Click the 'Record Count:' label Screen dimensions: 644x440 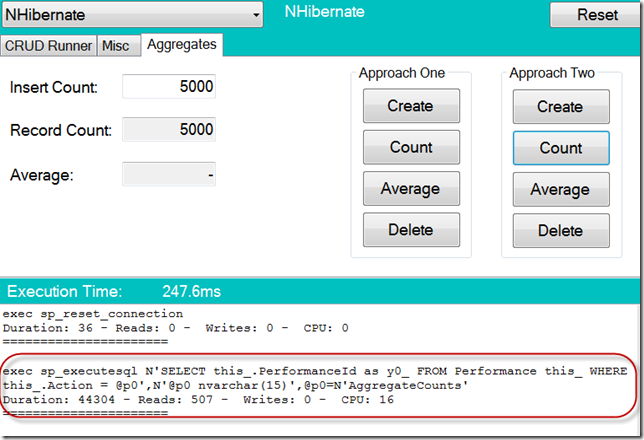(x=61, y=130)
